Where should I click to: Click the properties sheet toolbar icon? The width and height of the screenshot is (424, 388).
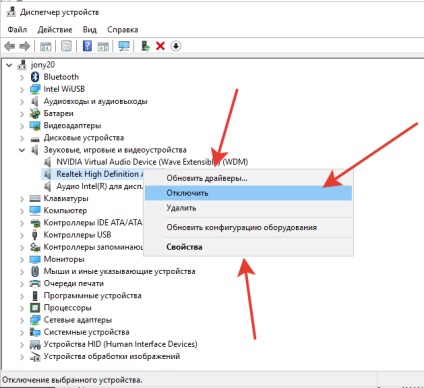click(x=66, y=46)
